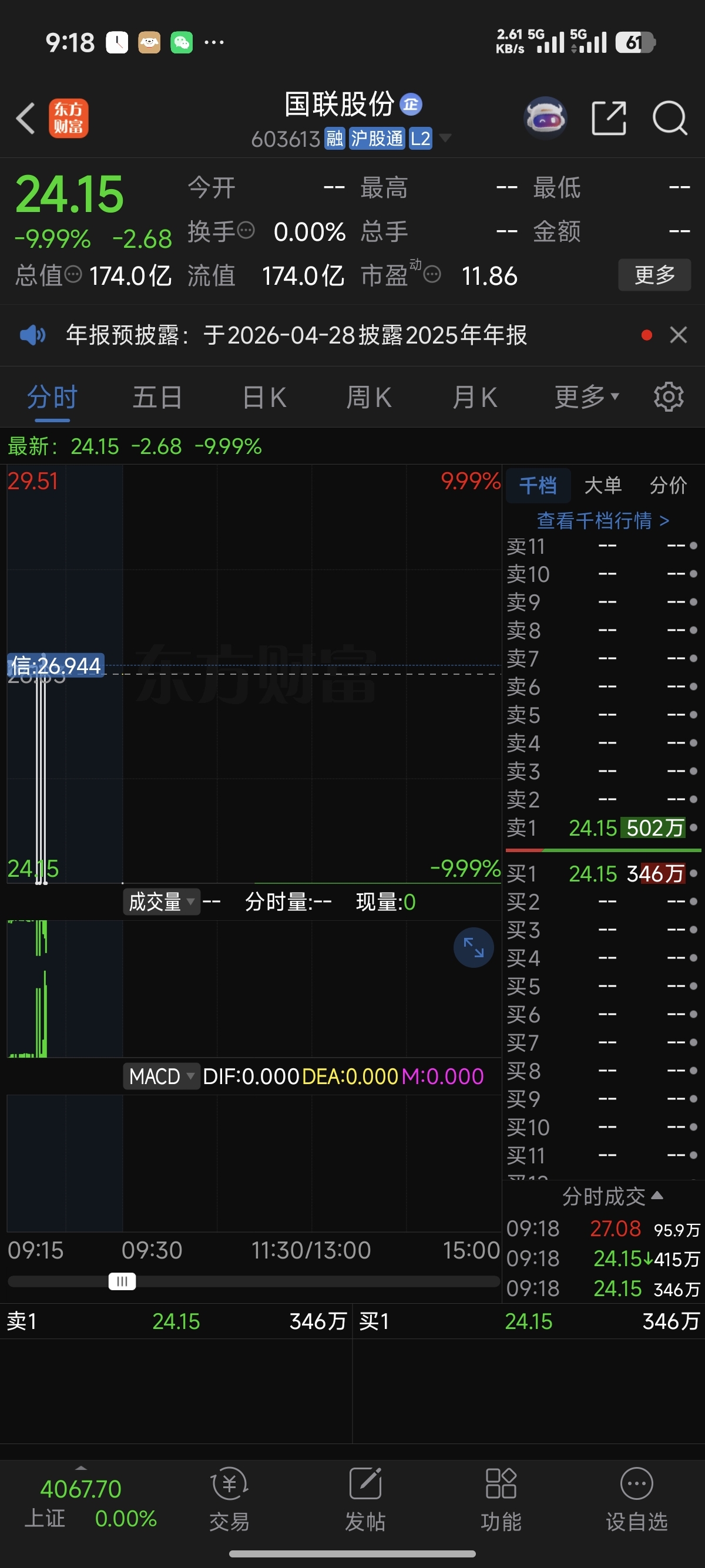The image size is (705, 1568).
Task: Open the 成交量 indicator dropdown
Action: 162,901
